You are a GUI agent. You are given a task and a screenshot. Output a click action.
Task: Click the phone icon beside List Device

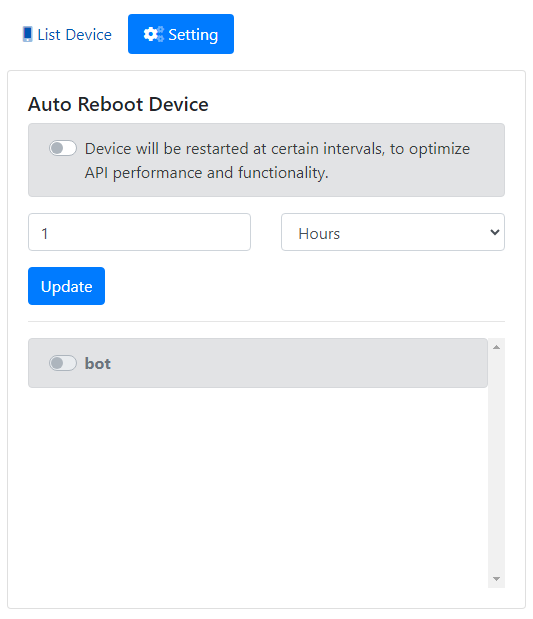click(27, 34)
